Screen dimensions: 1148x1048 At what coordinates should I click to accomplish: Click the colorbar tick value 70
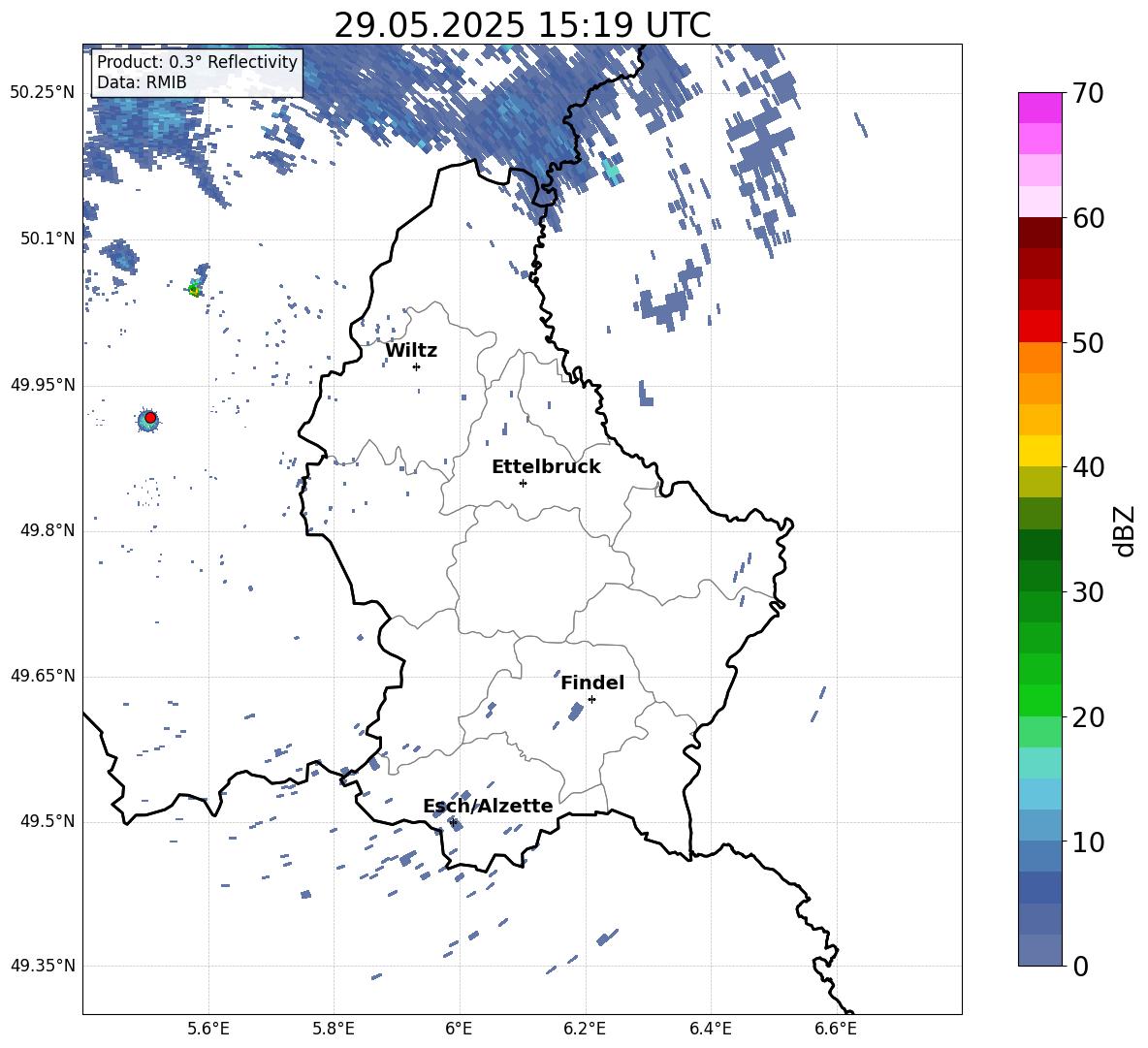click(1088, 93)
